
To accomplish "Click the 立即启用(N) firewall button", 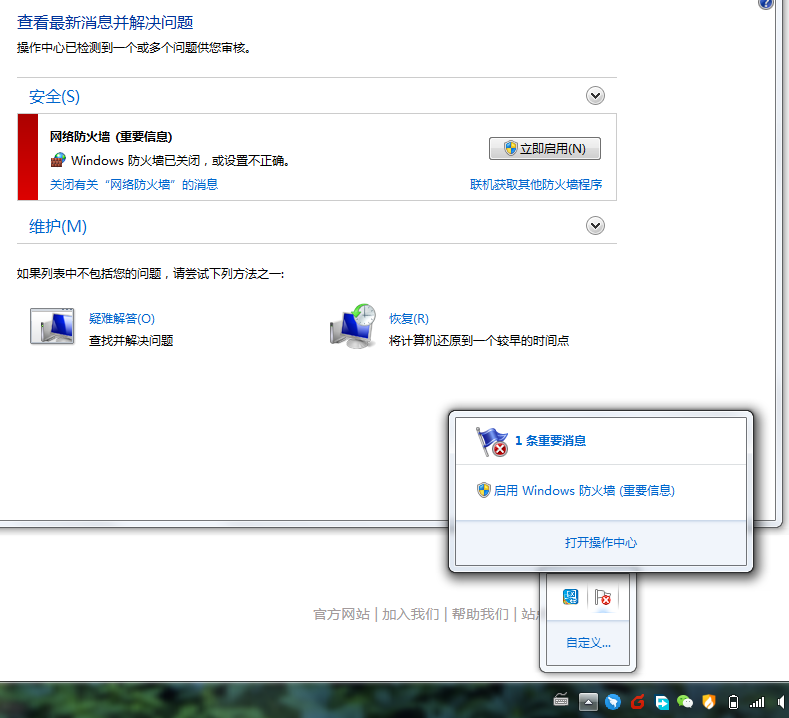I will point(544,148).
